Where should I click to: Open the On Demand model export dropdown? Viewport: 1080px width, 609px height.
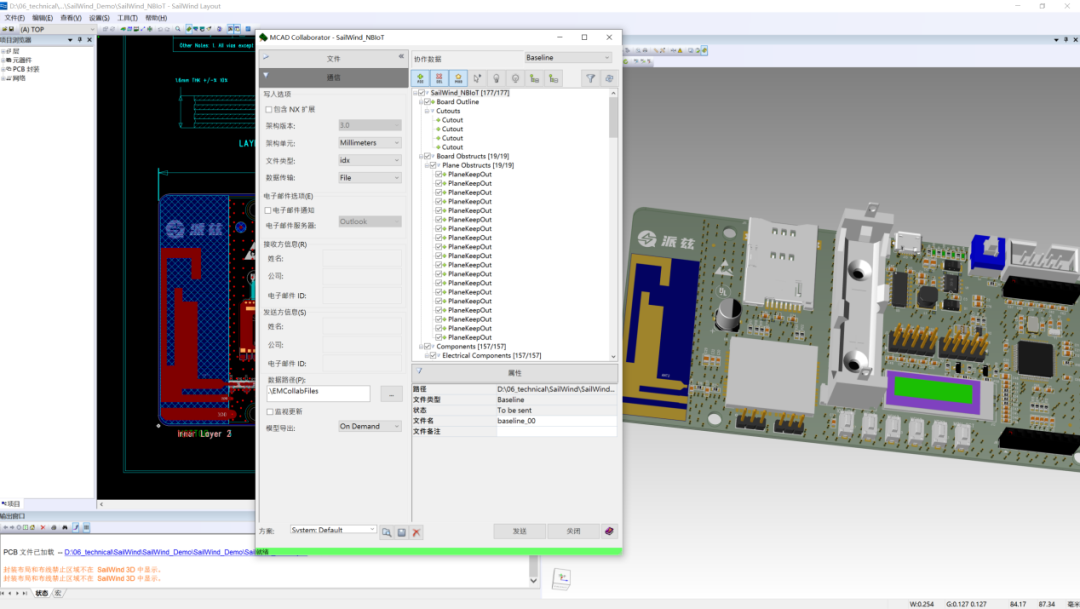click(369, 426)
